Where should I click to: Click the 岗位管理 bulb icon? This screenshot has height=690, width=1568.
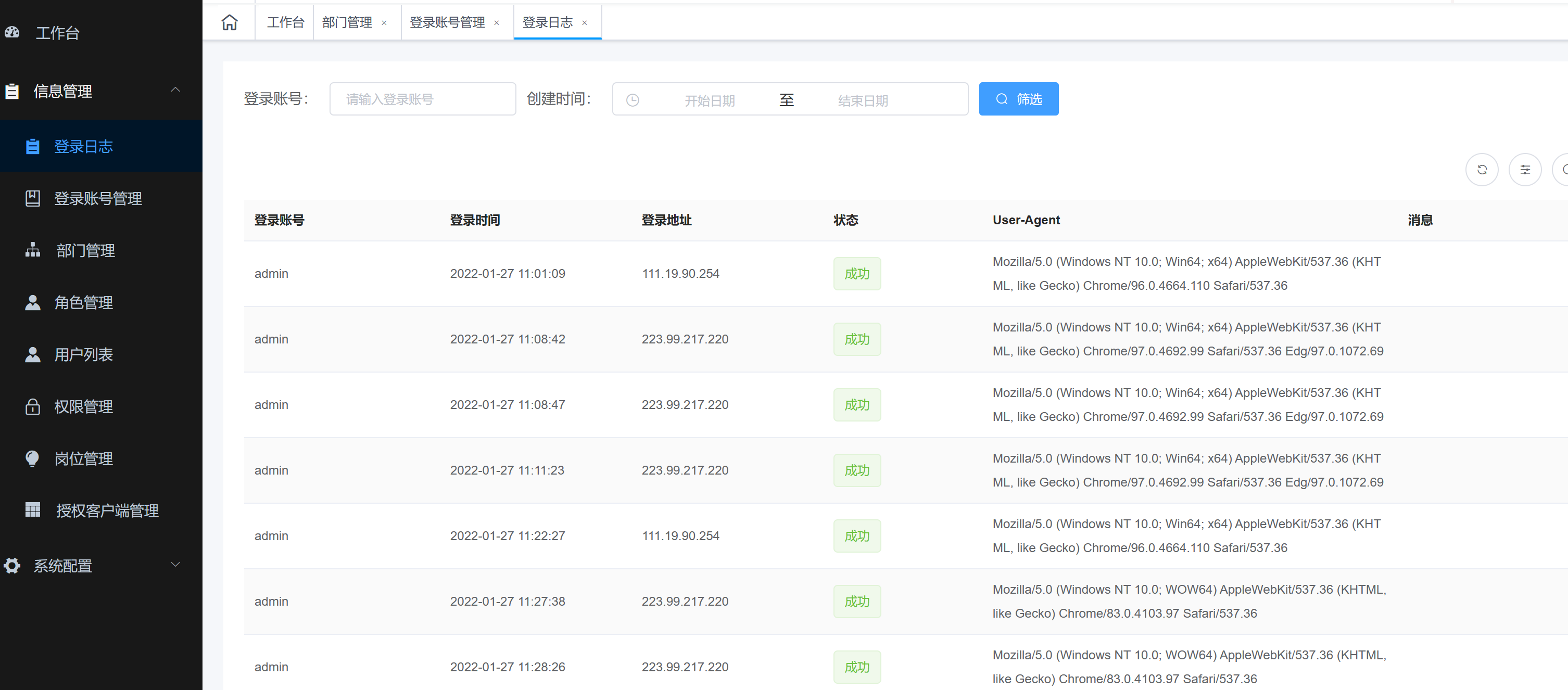click(33, 458)
